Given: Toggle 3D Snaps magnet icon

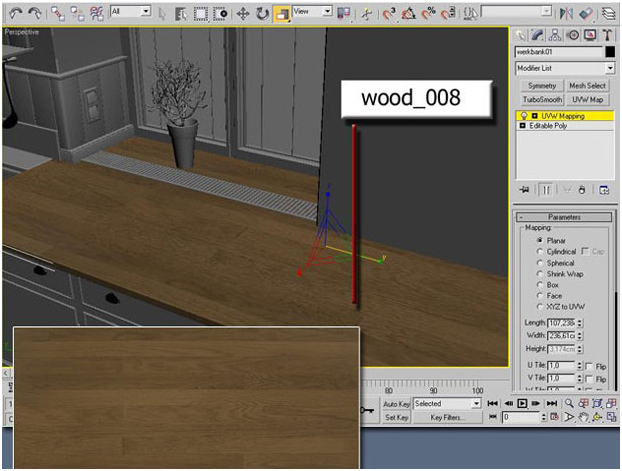Looking at the screenshot, I should [389, 14].
